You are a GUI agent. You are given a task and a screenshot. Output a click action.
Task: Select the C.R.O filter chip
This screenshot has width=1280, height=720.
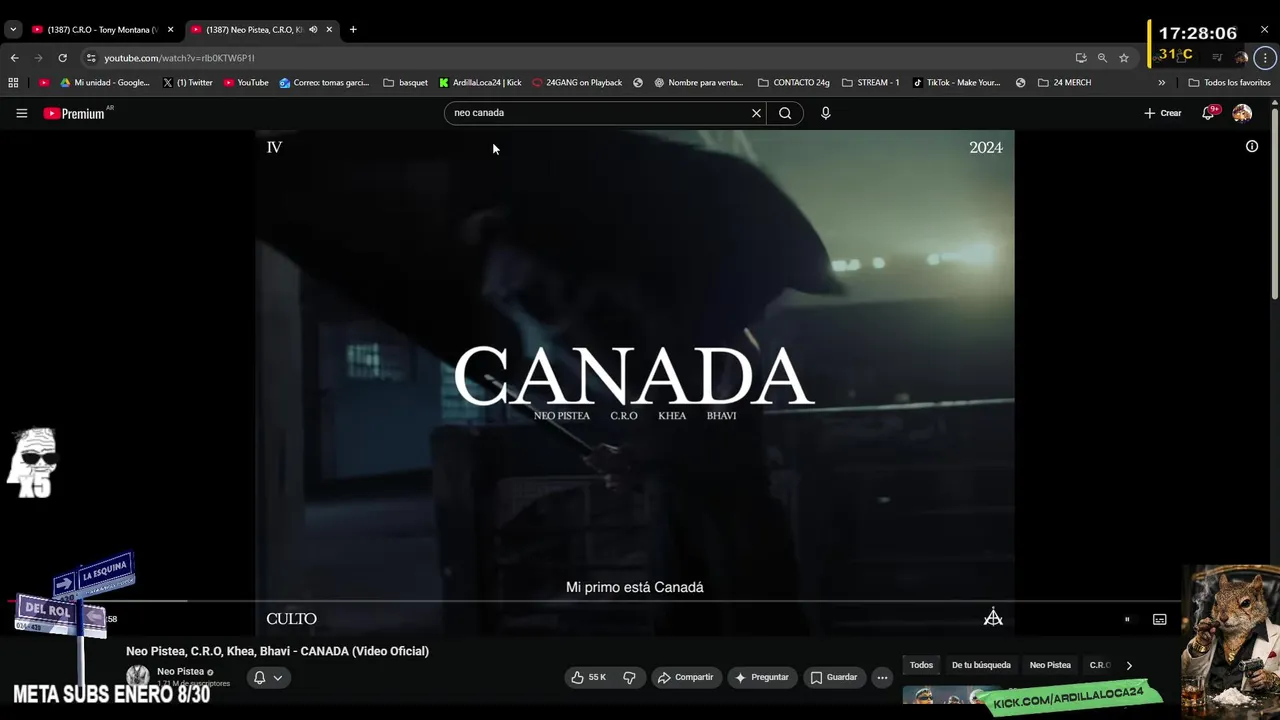tap(1099, 665)
